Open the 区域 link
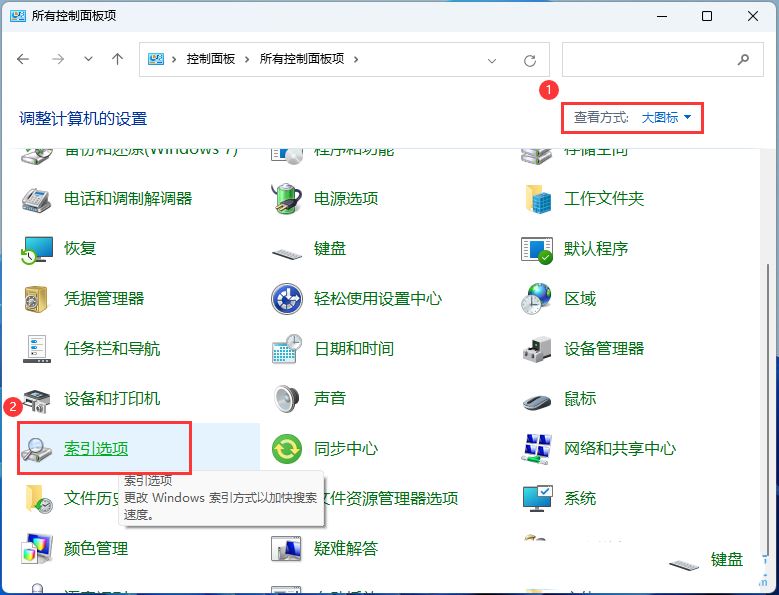This screenshot has width=779, height=595. pyautogui.click(x=580, y=298)
